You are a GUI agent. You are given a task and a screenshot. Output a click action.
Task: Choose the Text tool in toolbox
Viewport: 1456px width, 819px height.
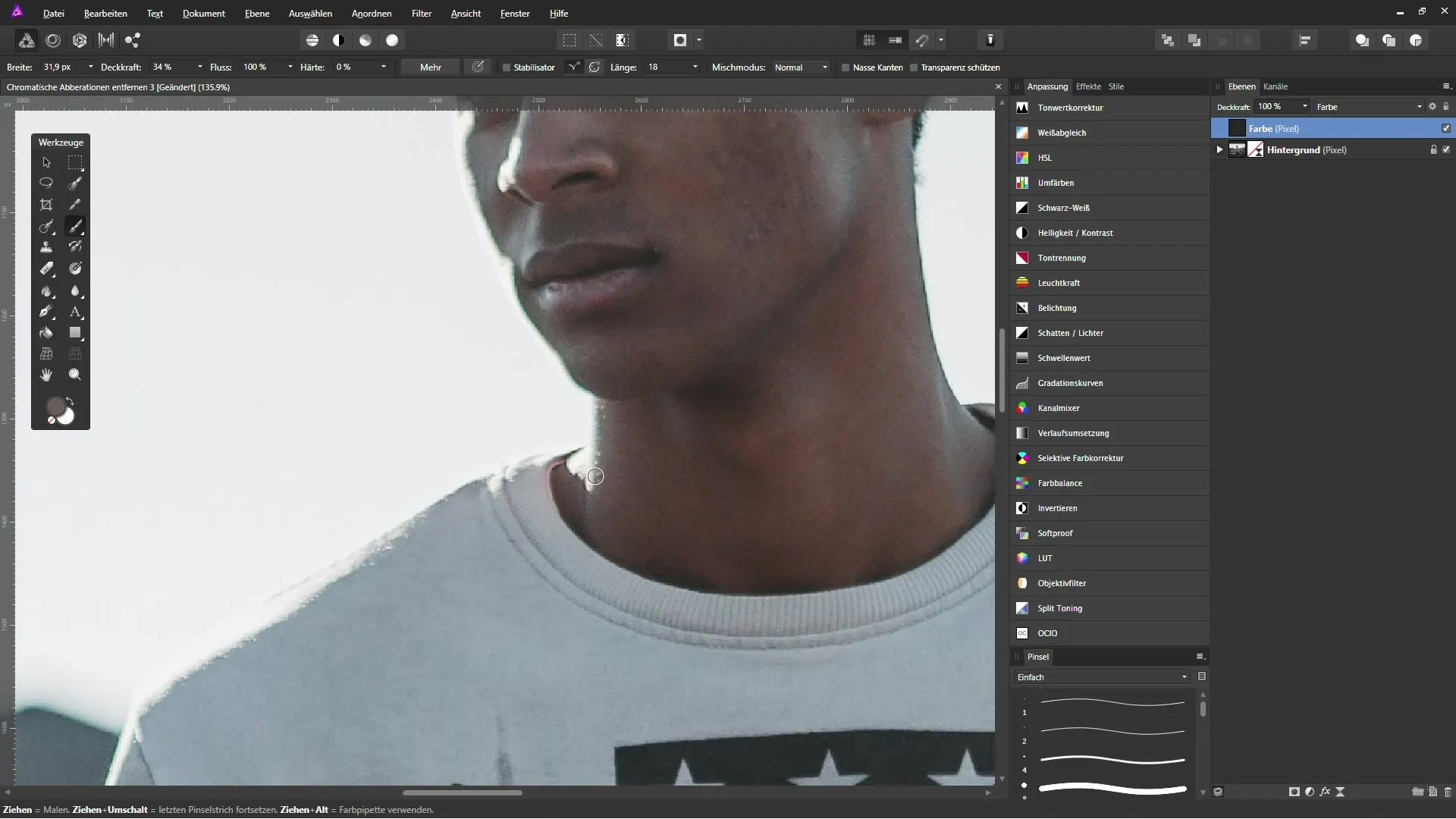tap(74, 312)
